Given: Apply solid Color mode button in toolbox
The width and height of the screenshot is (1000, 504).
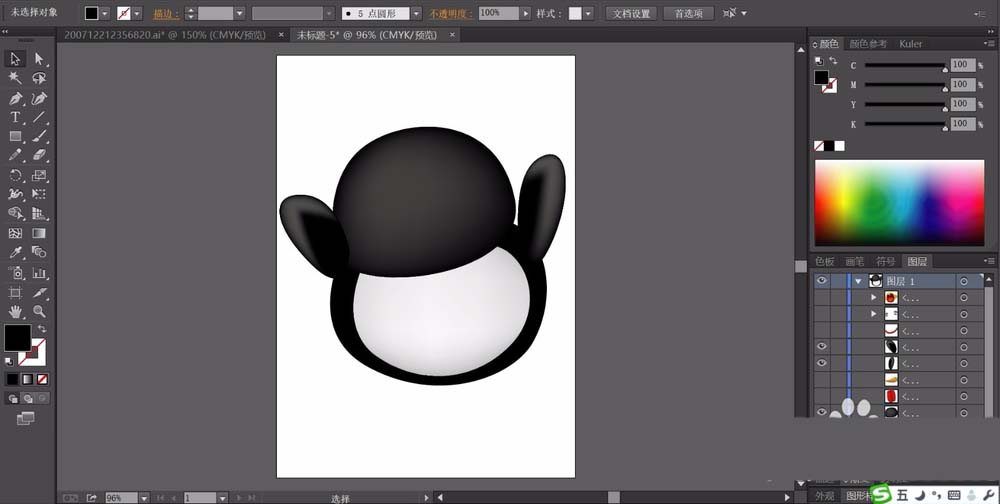Looking at the screenshot, I should click(x=13, y=380).
